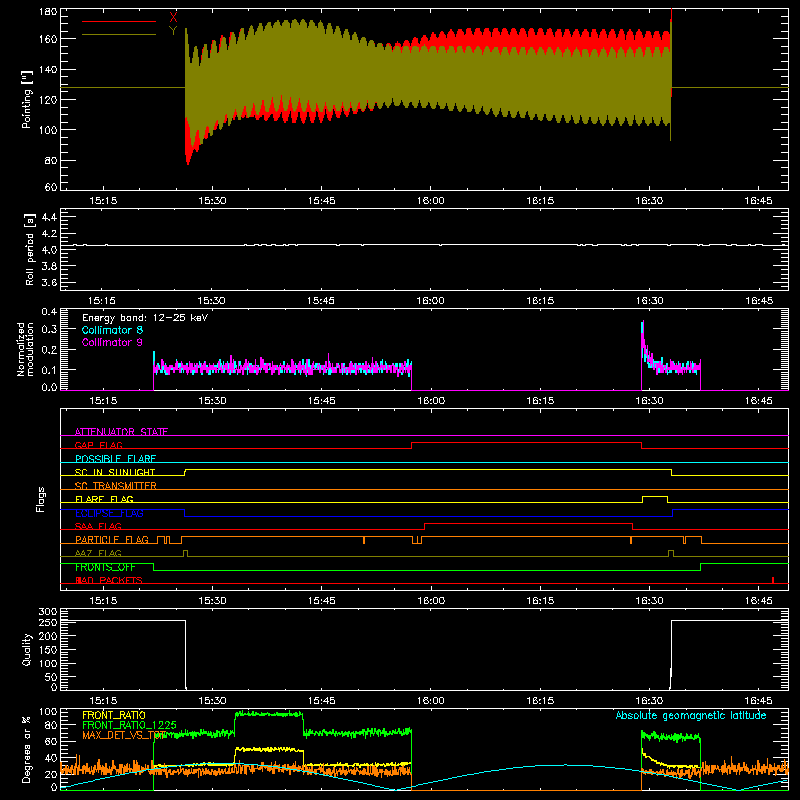Click the ATTENUATOR_STATE flag label
Image resolution: width=800 pixels, height=800 pixels.
(x=121, y=432)
